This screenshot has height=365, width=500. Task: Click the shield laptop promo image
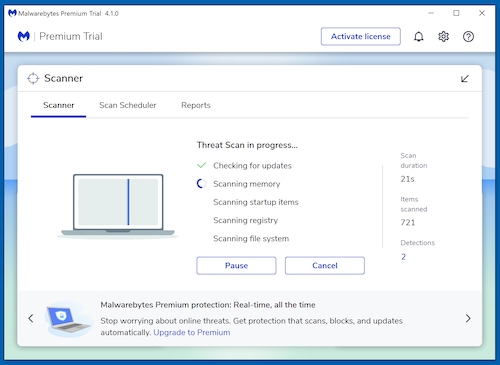coord(68,319)
